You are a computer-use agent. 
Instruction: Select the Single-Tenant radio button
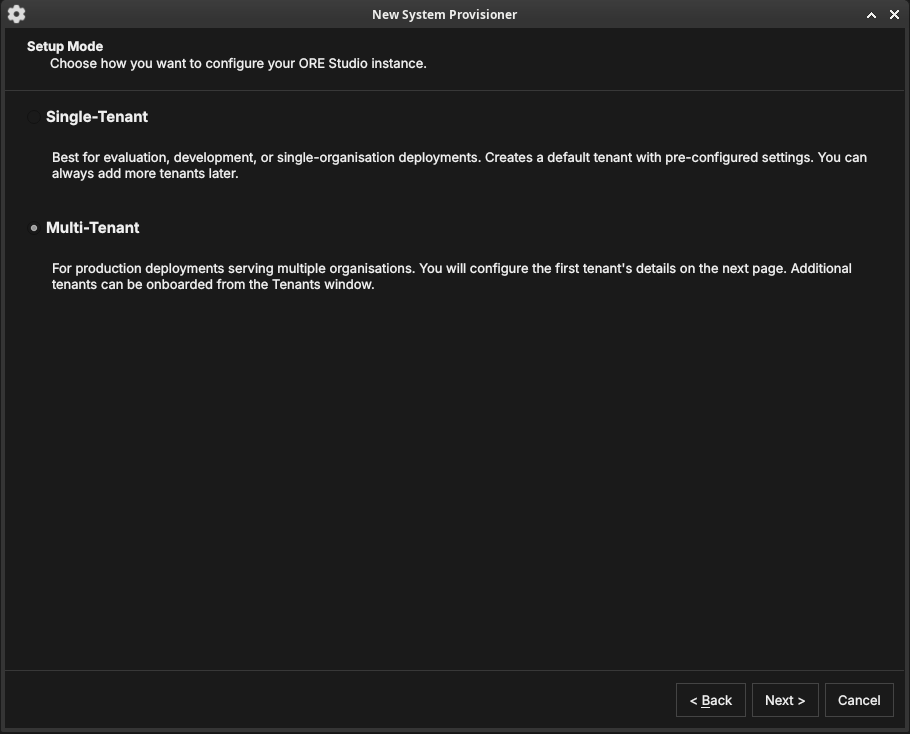(34, 117)
